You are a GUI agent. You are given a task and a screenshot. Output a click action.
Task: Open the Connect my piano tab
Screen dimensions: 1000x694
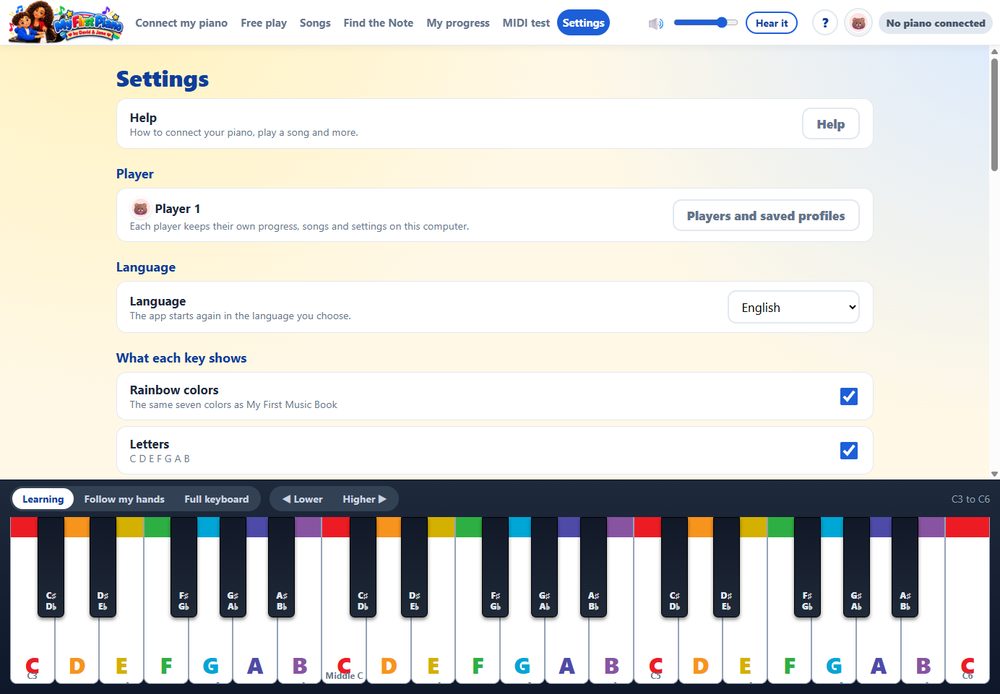pos(181,23)
